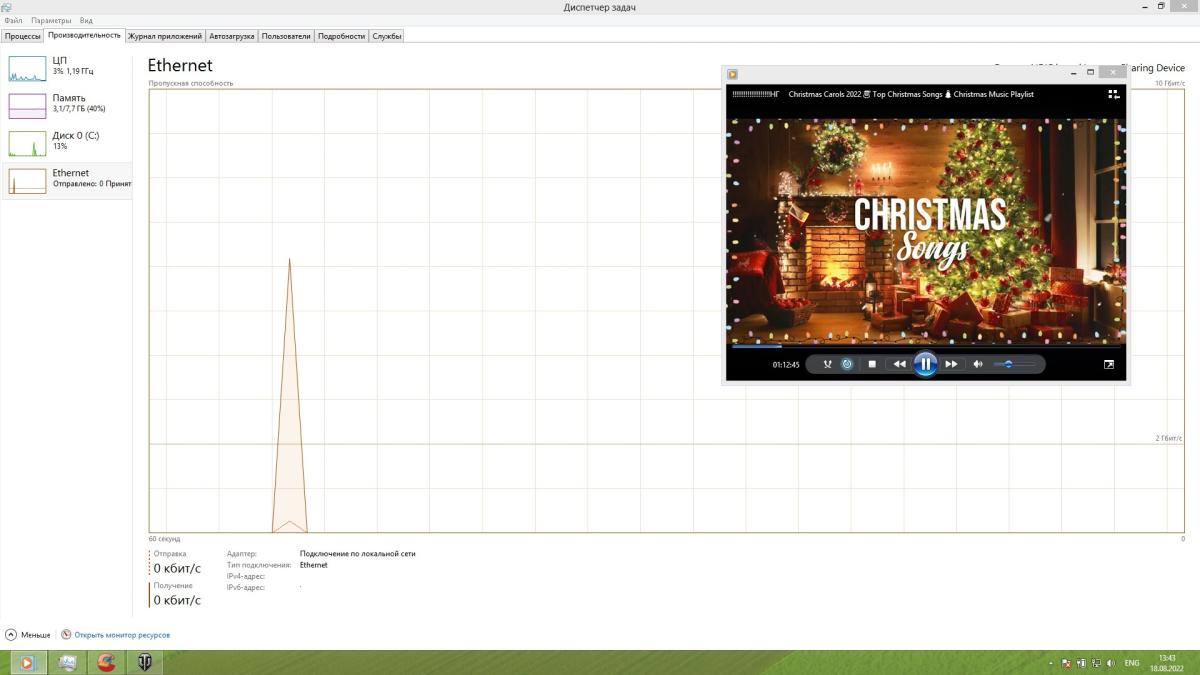Go to the Службы tab
Image resolution: width=1200 pixels, height=675 pixels.
click(x=387, y=36)
